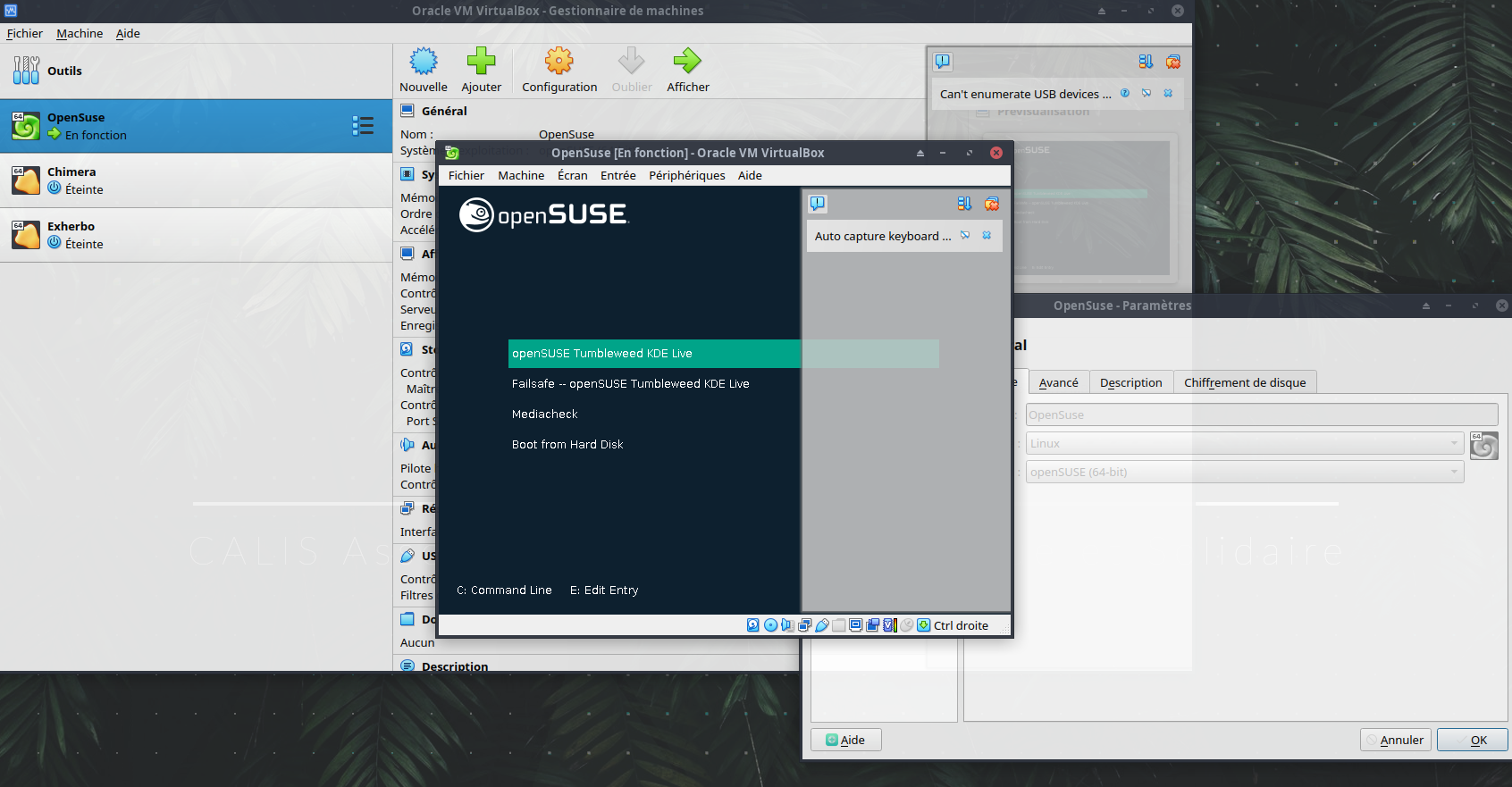Click the optical disc status bar indicator
Screen dimensions: 1512x787
(x=770, y=625)
